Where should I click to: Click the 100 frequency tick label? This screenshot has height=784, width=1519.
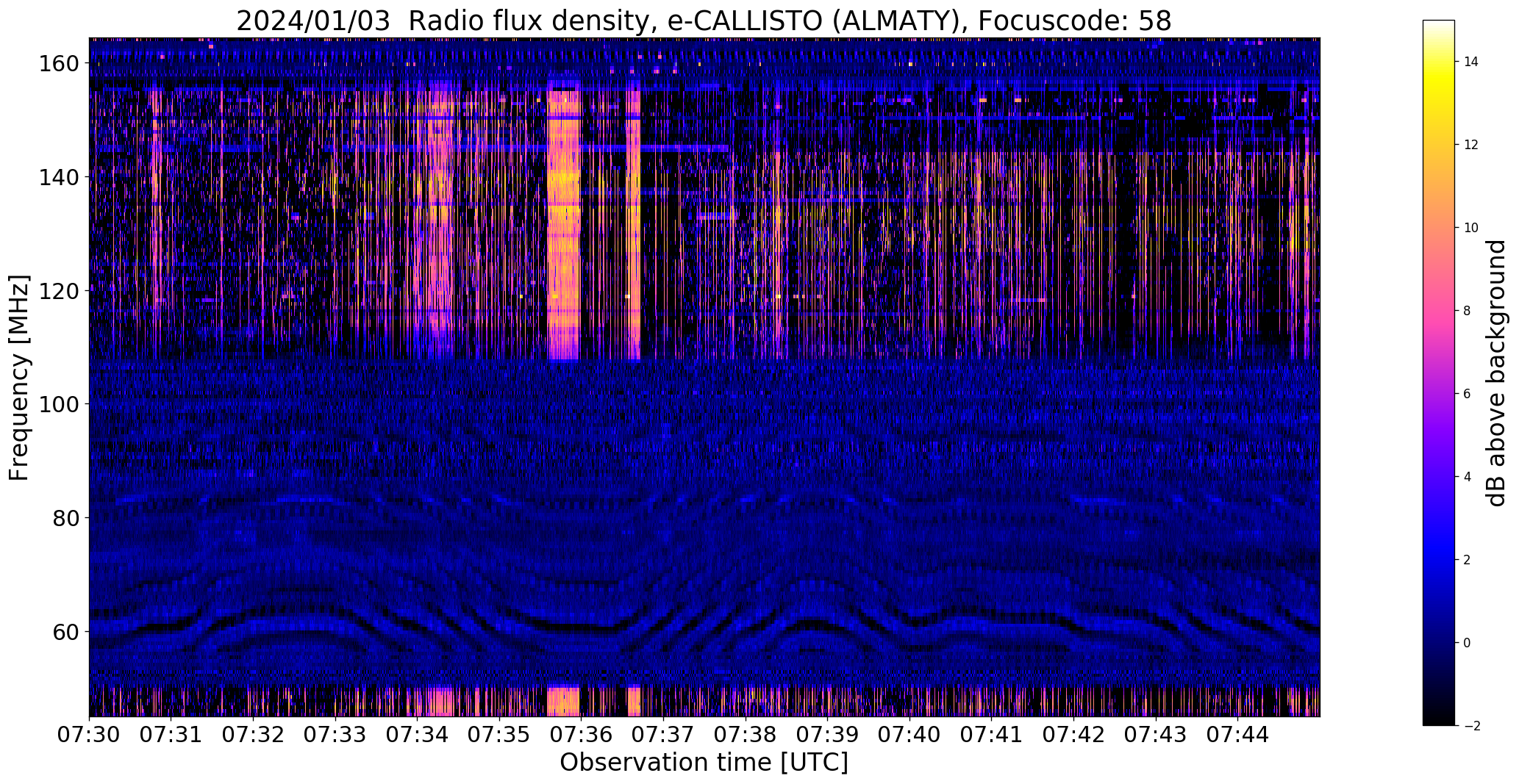coord(59,404)
